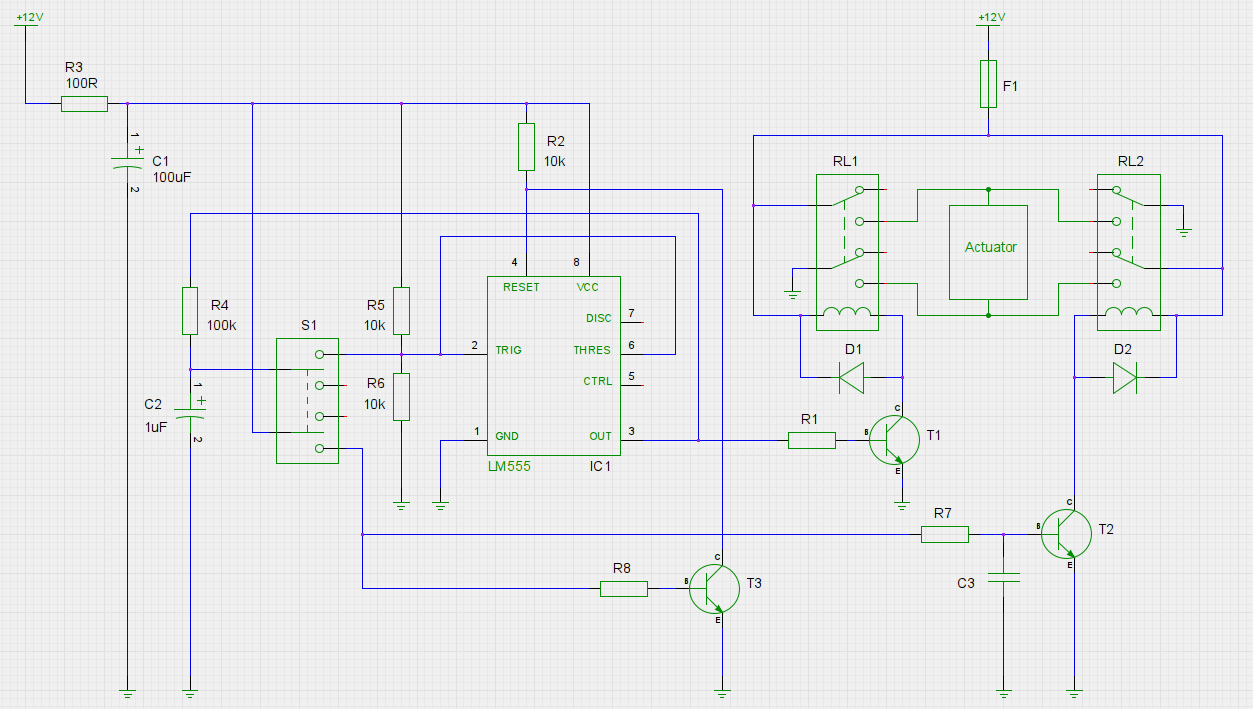Click the S1 designator label
The height and width of the screenshot is (709, 1253).
[309, 325]
